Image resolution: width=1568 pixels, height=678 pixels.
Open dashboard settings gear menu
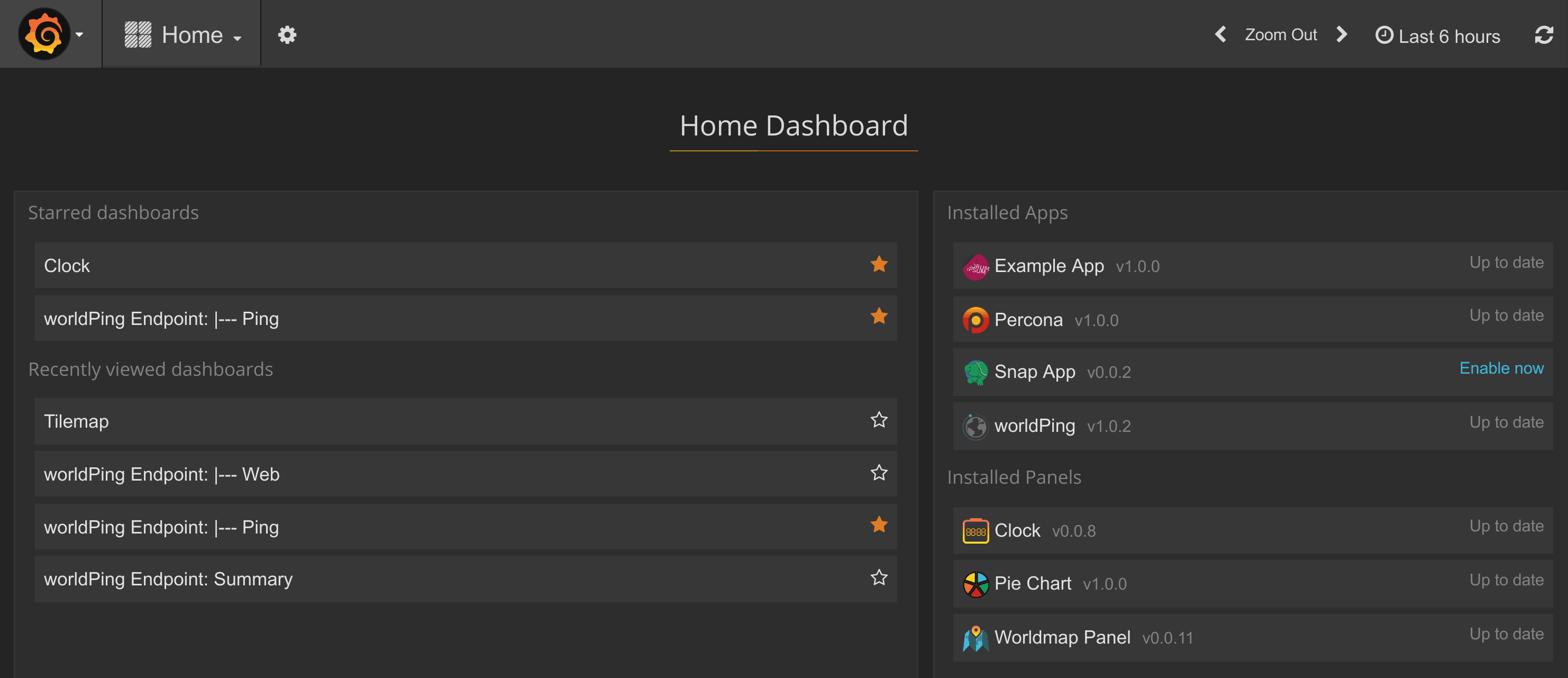(x=287, y=35)
